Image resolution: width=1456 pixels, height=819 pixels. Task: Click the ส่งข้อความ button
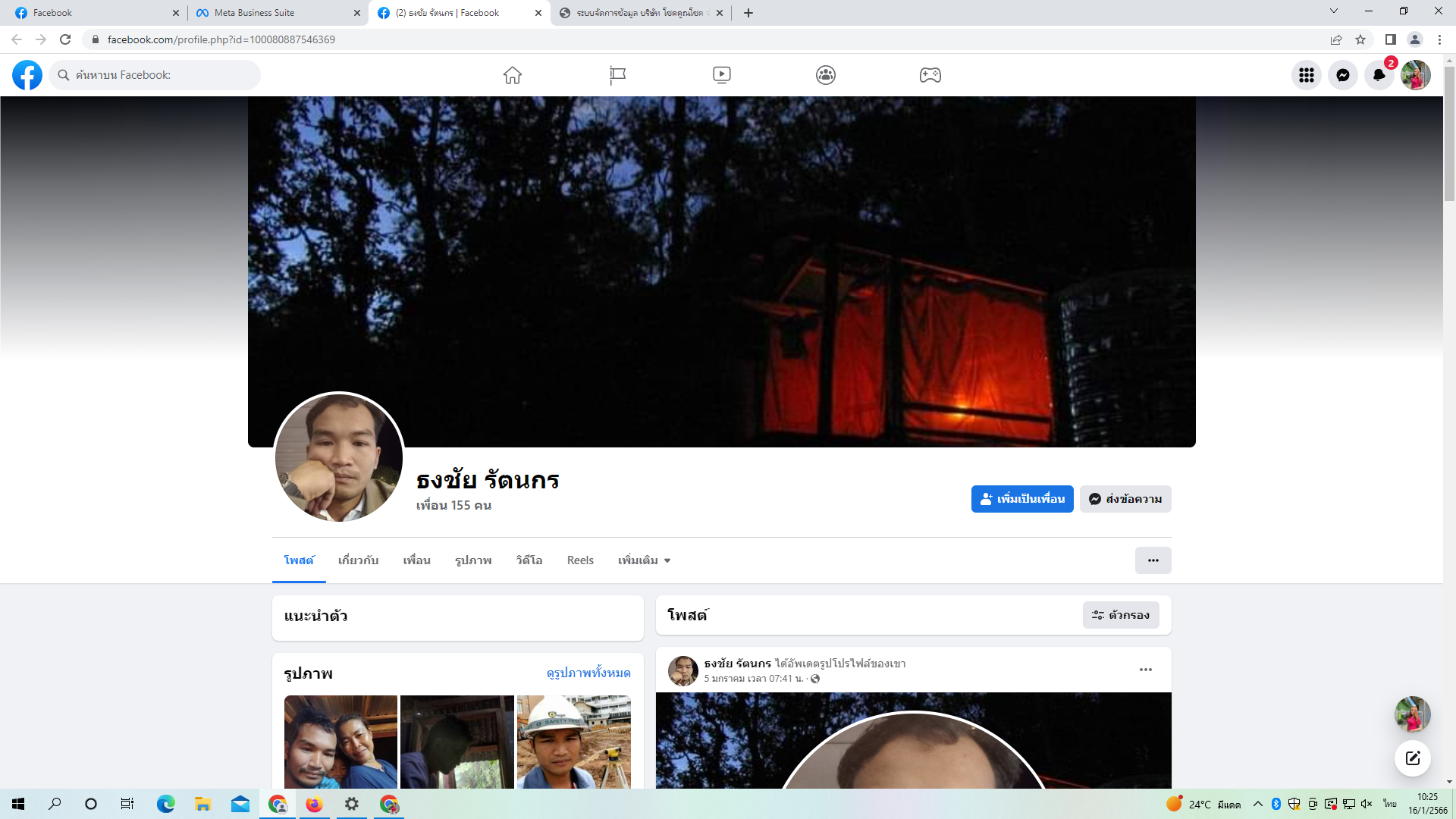click(1125, 499)
